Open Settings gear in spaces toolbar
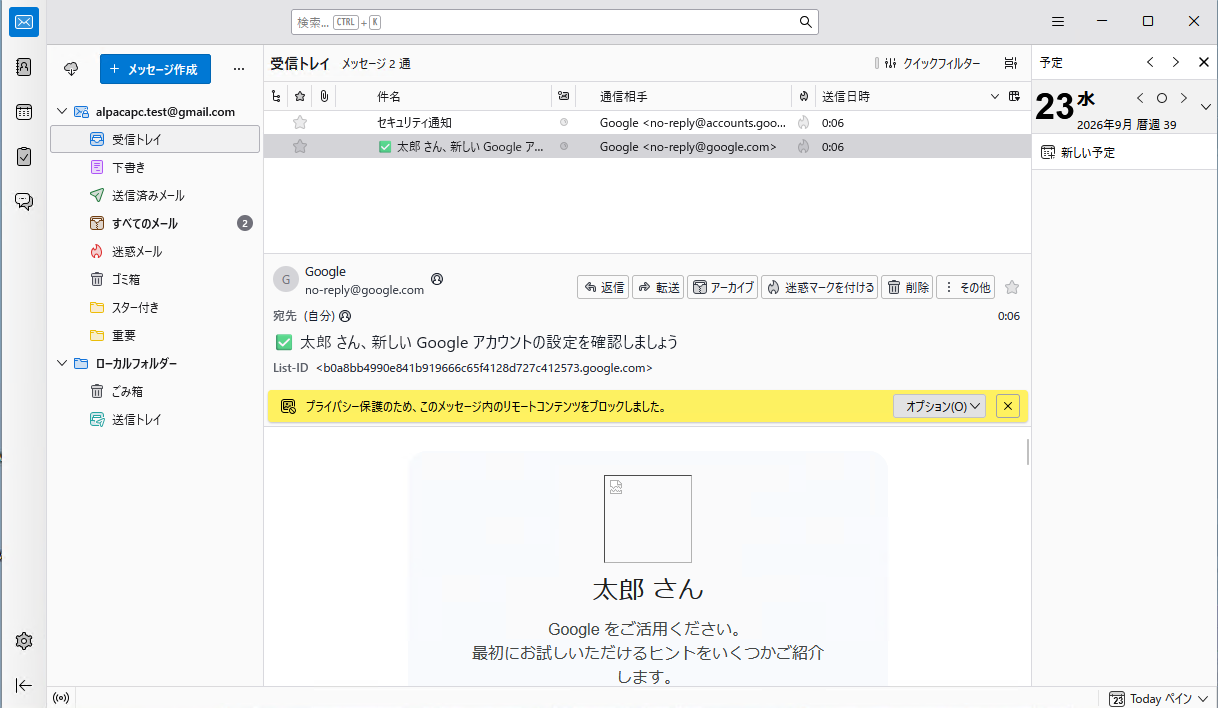Viewport: 1218px width, 708px height. click(x=24, y=641)
